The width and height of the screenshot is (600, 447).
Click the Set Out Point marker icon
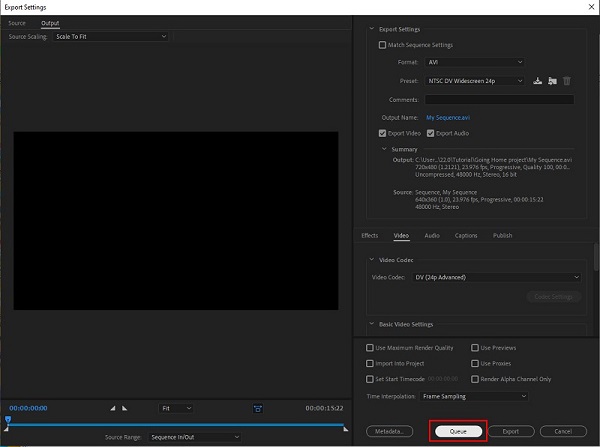124,408
